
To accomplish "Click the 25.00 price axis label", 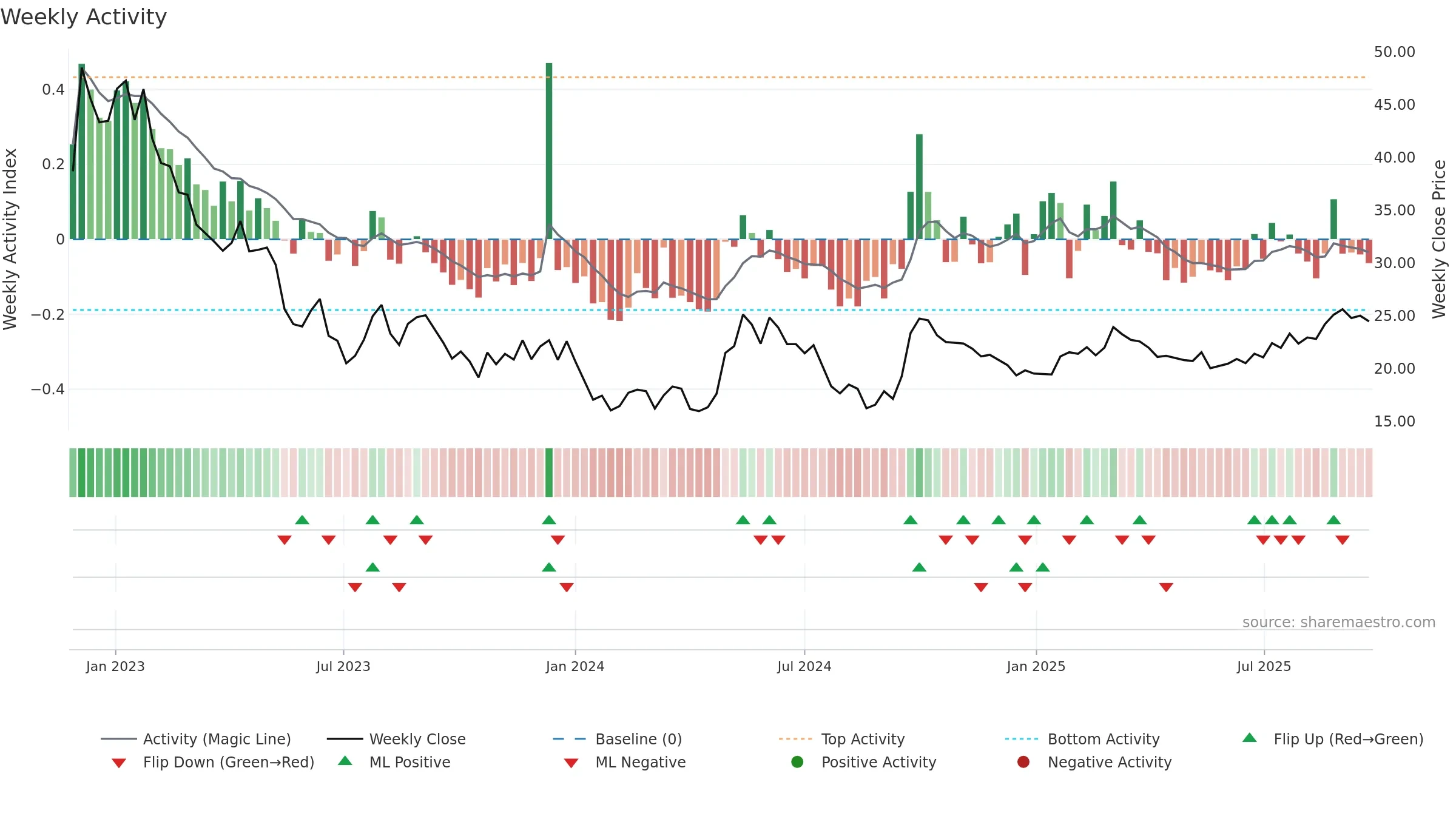I will [1395, 316].
